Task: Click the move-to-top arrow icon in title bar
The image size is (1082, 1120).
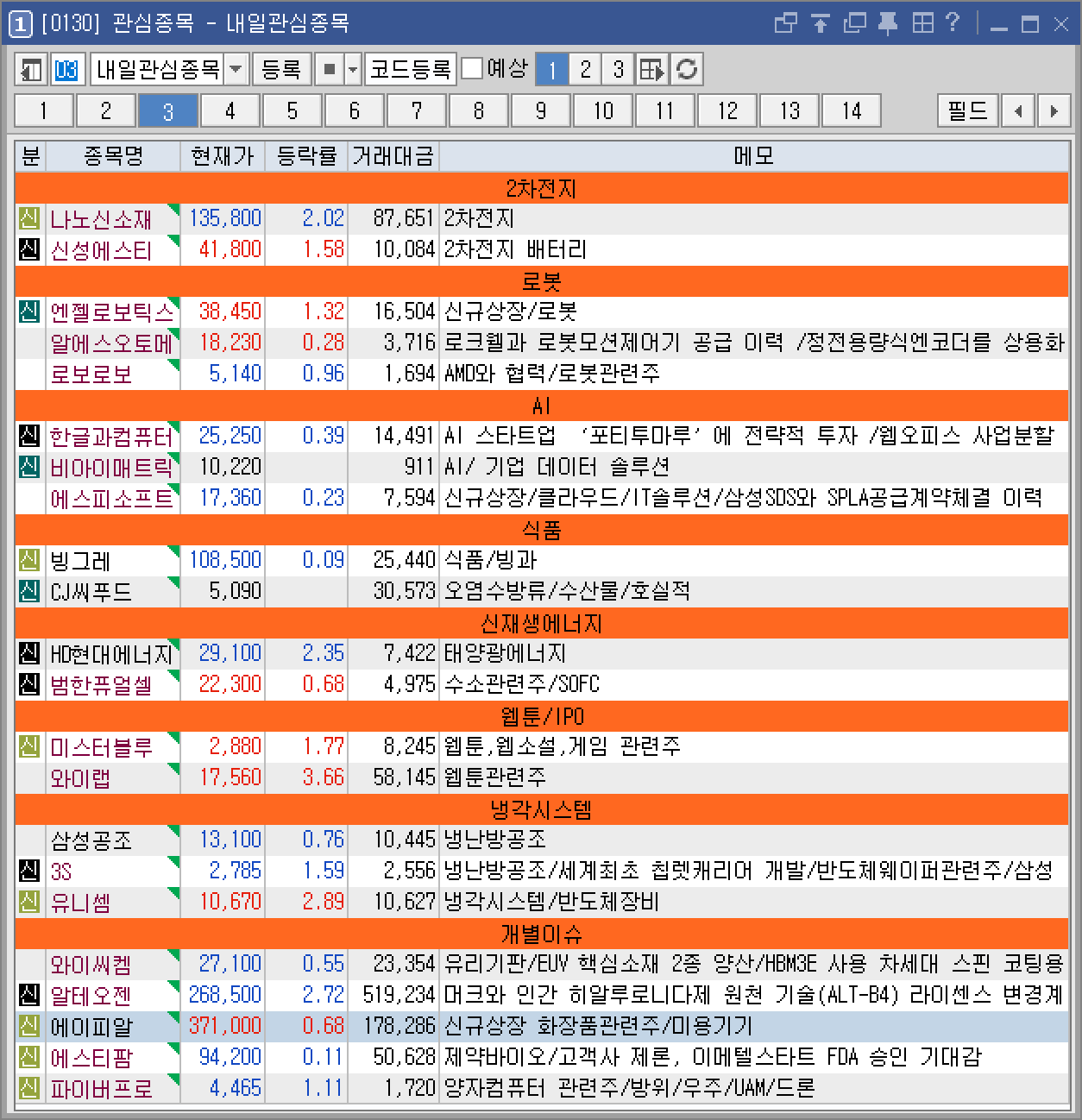Action: (821, 23)
